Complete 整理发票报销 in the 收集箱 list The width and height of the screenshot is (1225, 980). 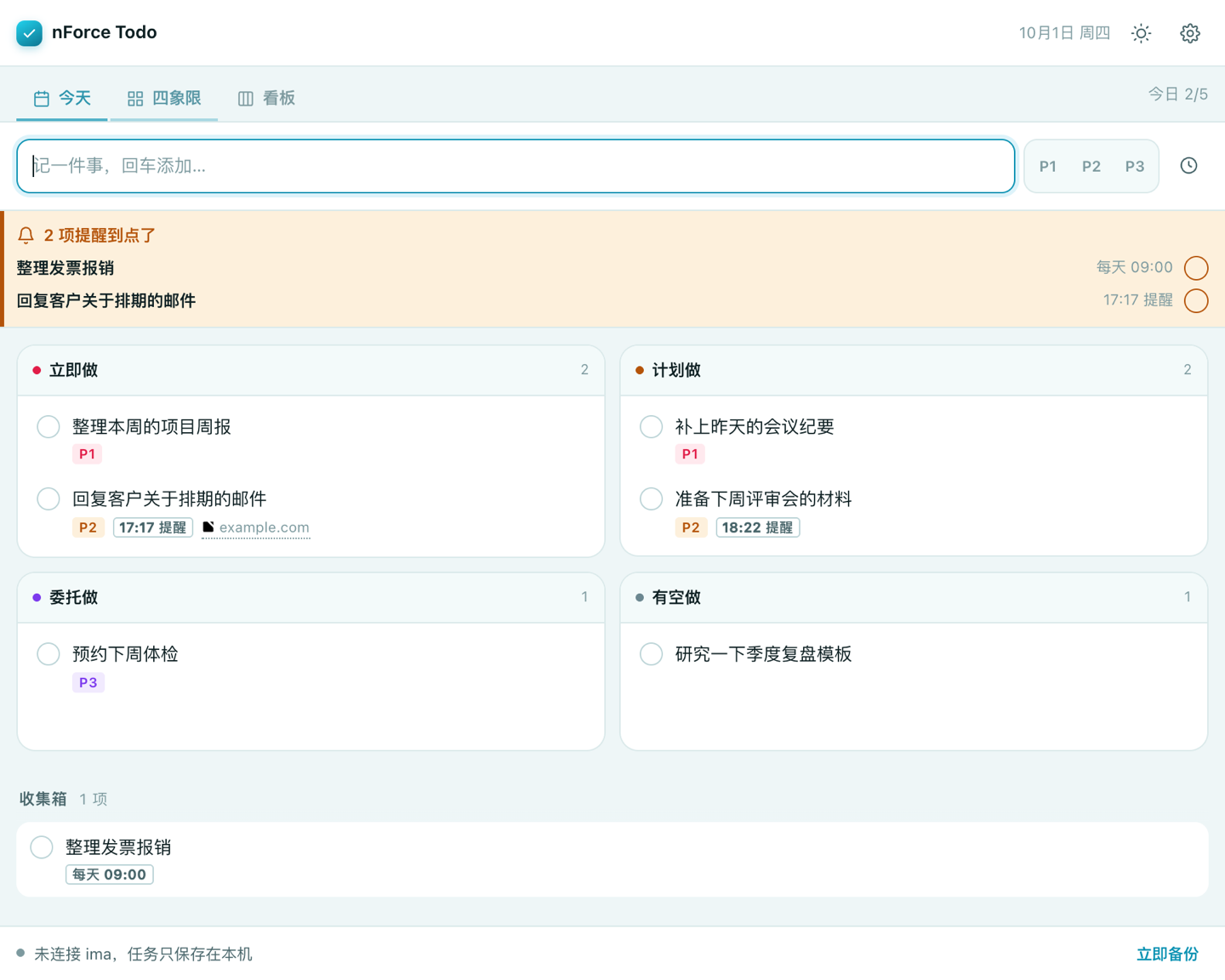[42, 846]
